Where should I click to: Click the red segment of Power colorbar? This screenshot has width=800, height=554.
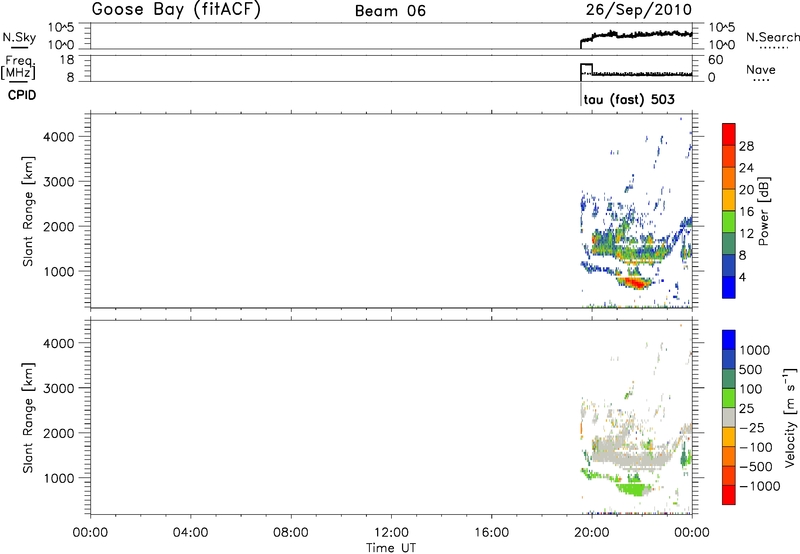[x=729, y=134]
